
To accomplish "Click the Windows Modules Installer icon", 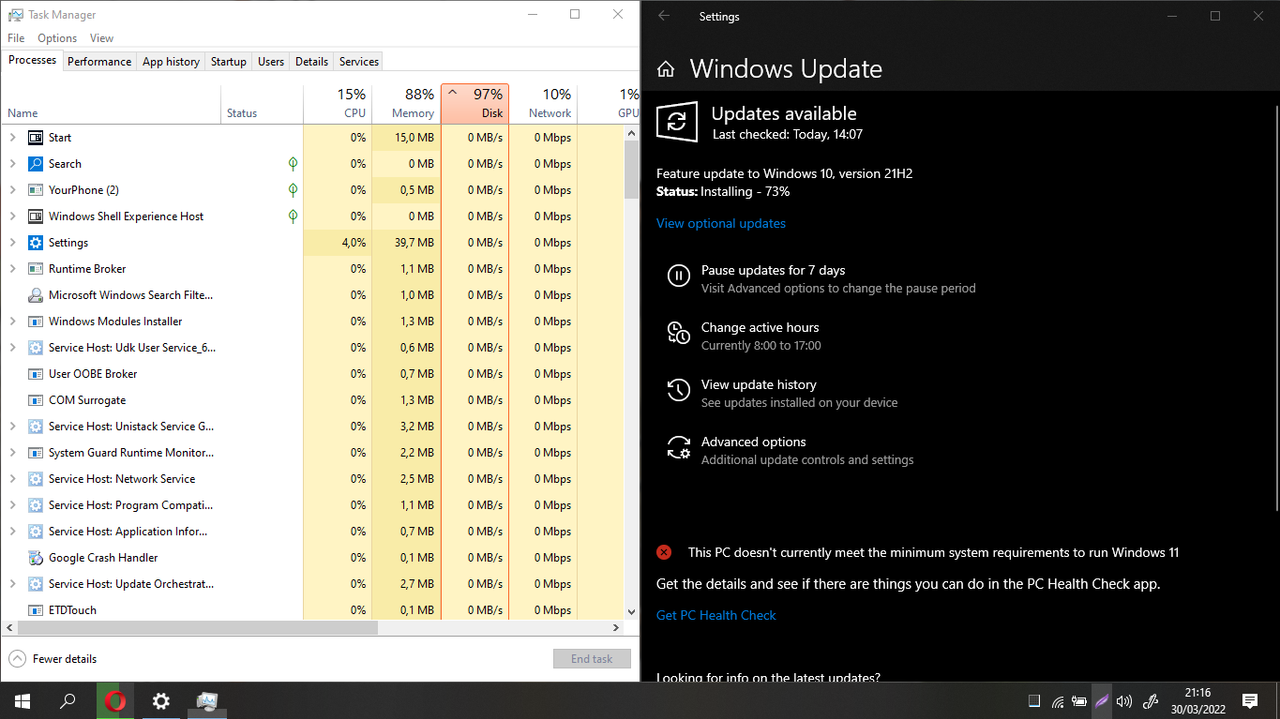I will [35, 322].
